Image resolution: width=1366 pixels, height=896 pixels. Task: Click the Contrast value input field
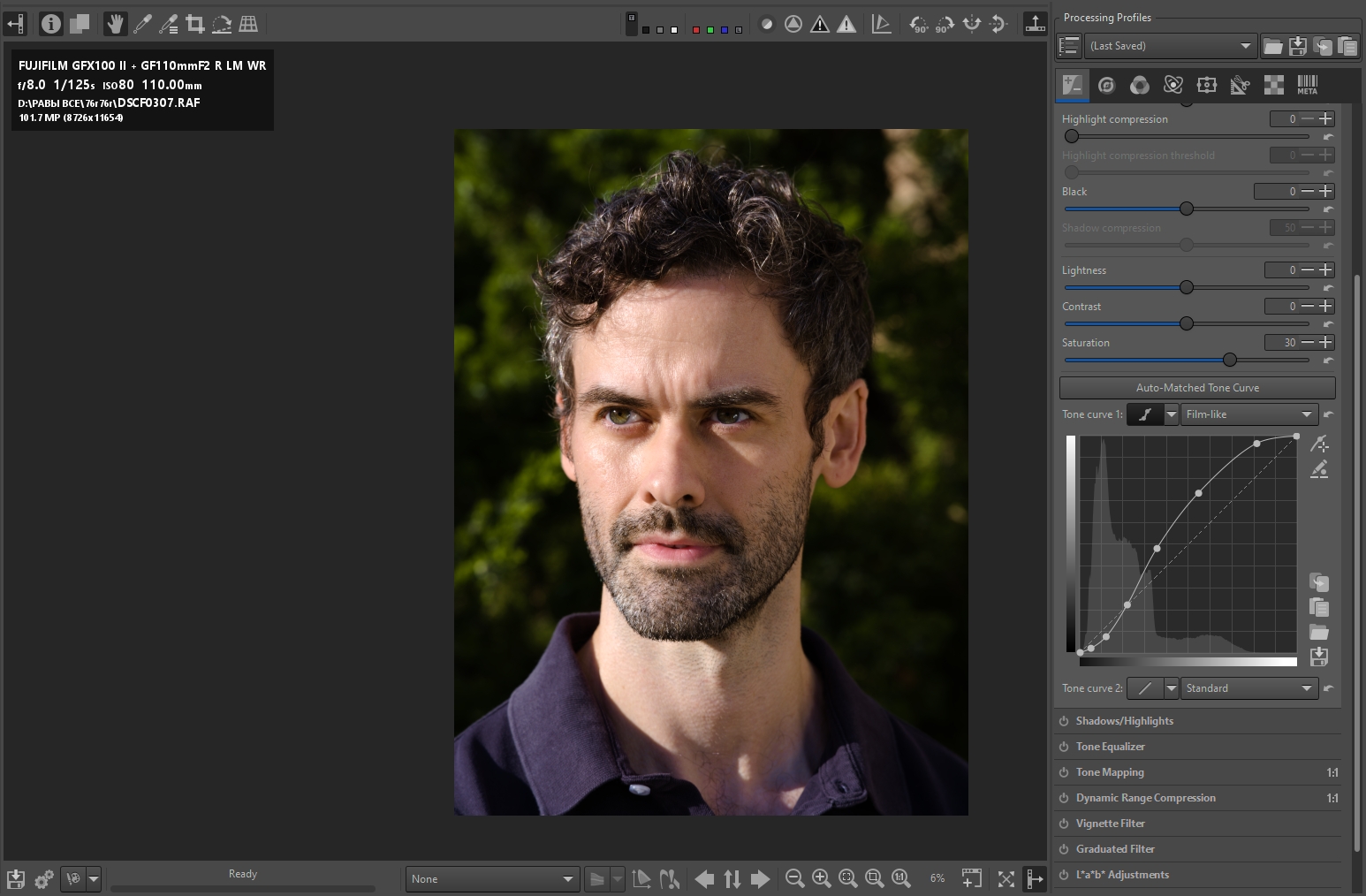(x=1281, y=307)
